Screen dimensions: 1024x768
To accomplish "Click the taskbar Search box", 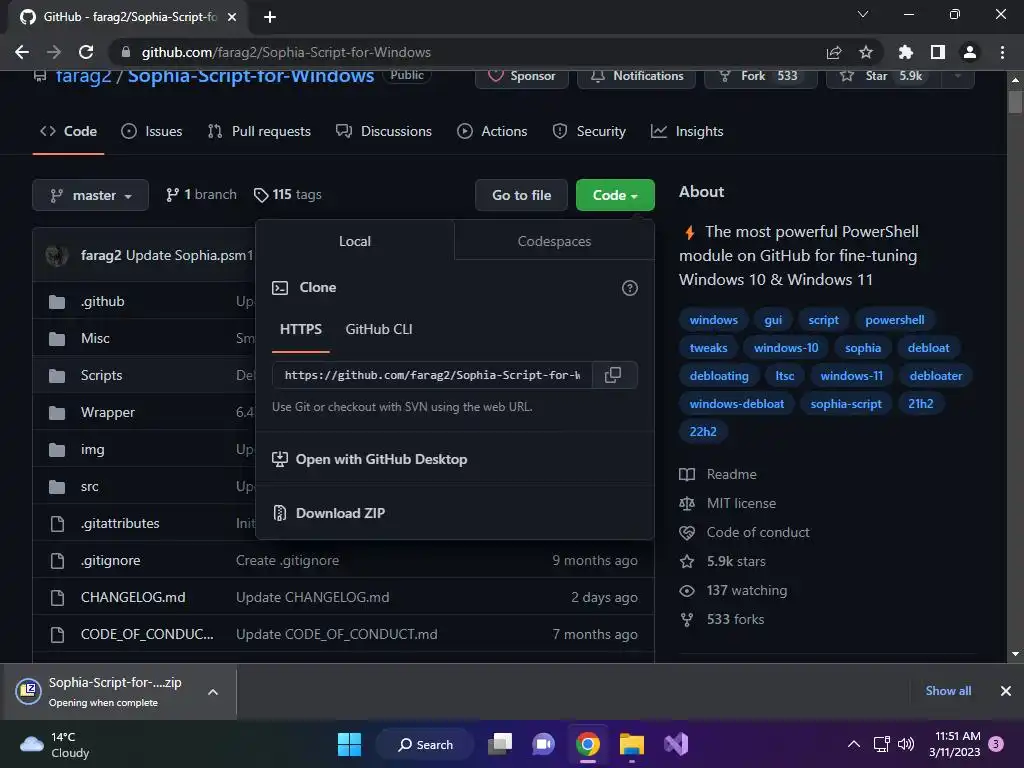I will pos(425,744).
